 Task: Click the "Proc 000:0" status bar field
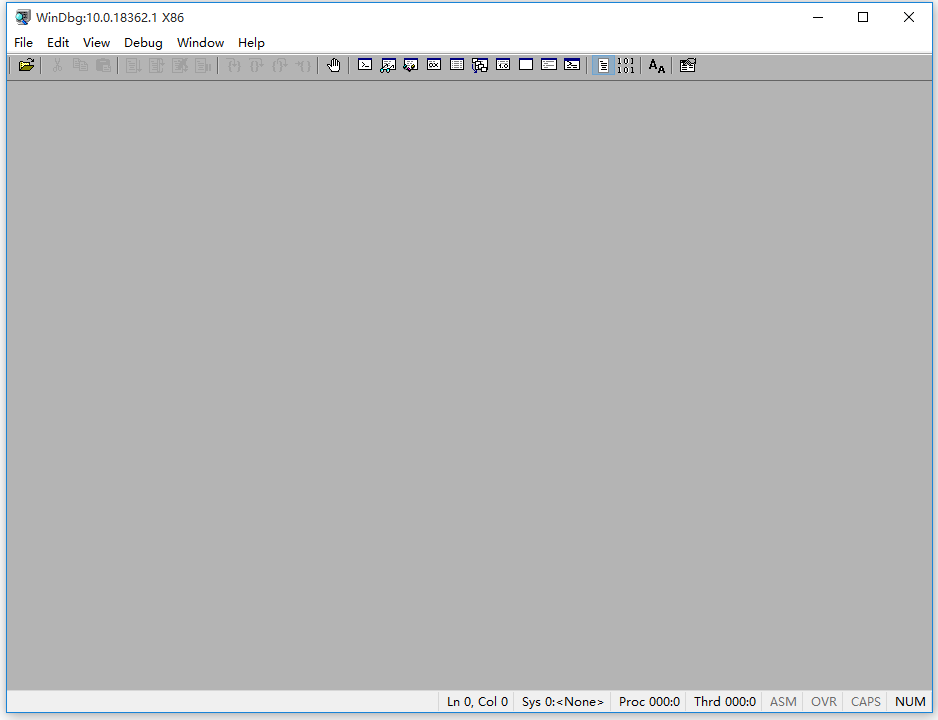click(x=649, y=701)
